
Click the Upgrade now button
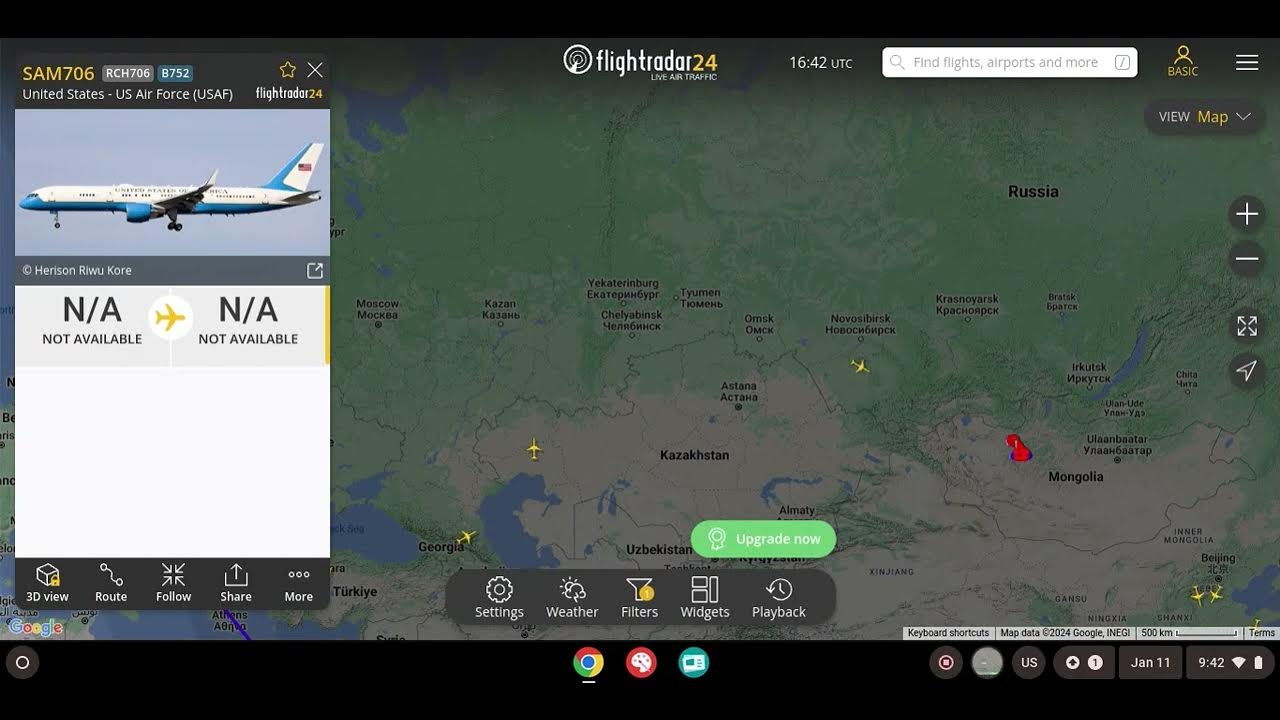(x=763, y=539)
